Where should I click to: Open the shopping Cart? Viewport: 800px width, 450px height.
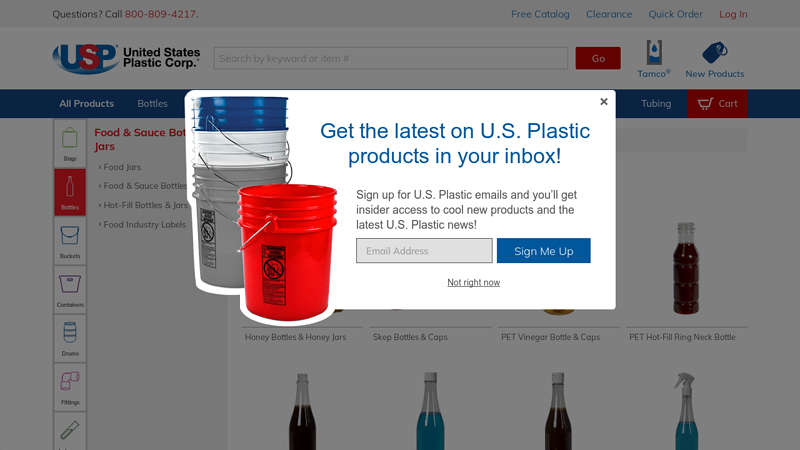coord(717,104)
